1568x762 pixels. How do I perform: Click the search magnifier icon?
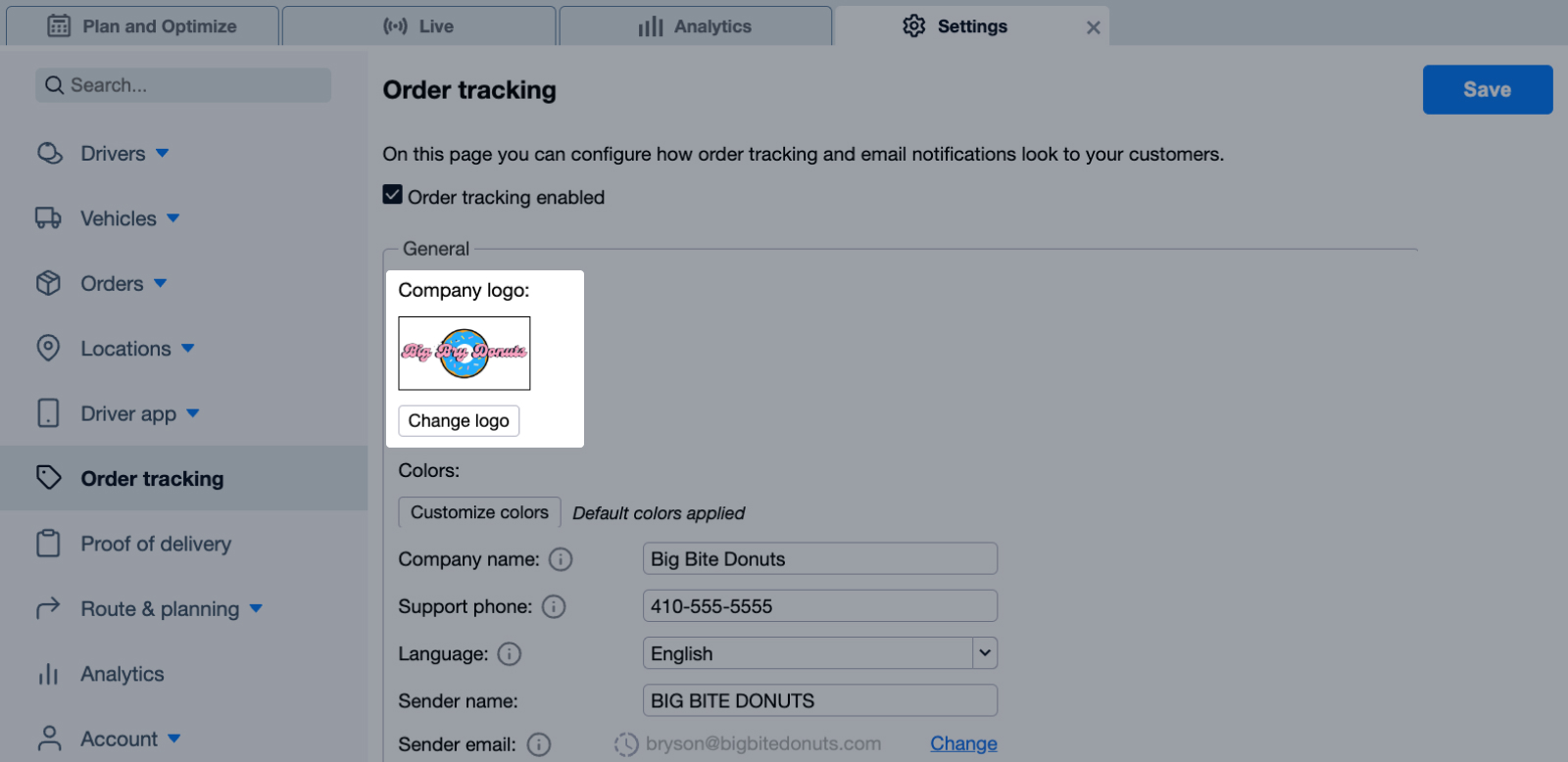click(55, 85)
